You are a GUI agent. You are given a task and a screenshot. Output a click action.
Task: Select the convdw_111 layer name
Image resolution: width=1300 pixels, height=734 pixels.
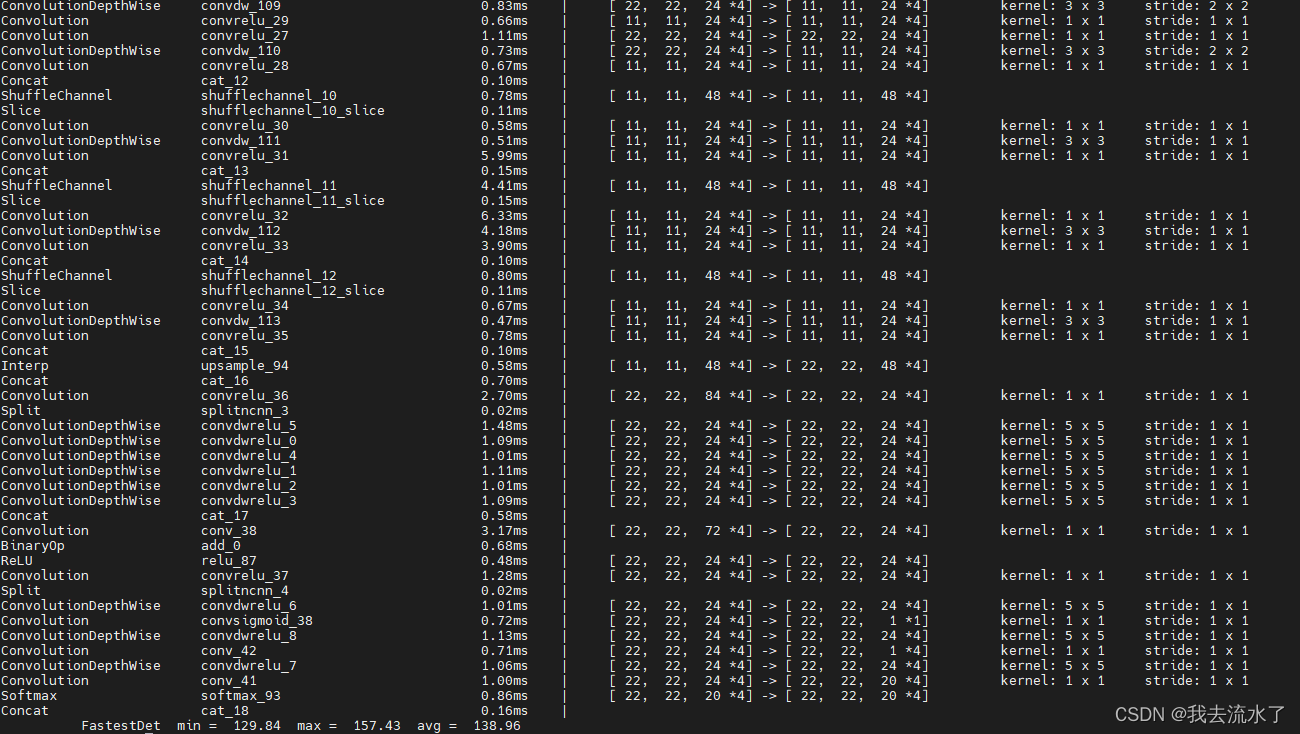[241, 141]
